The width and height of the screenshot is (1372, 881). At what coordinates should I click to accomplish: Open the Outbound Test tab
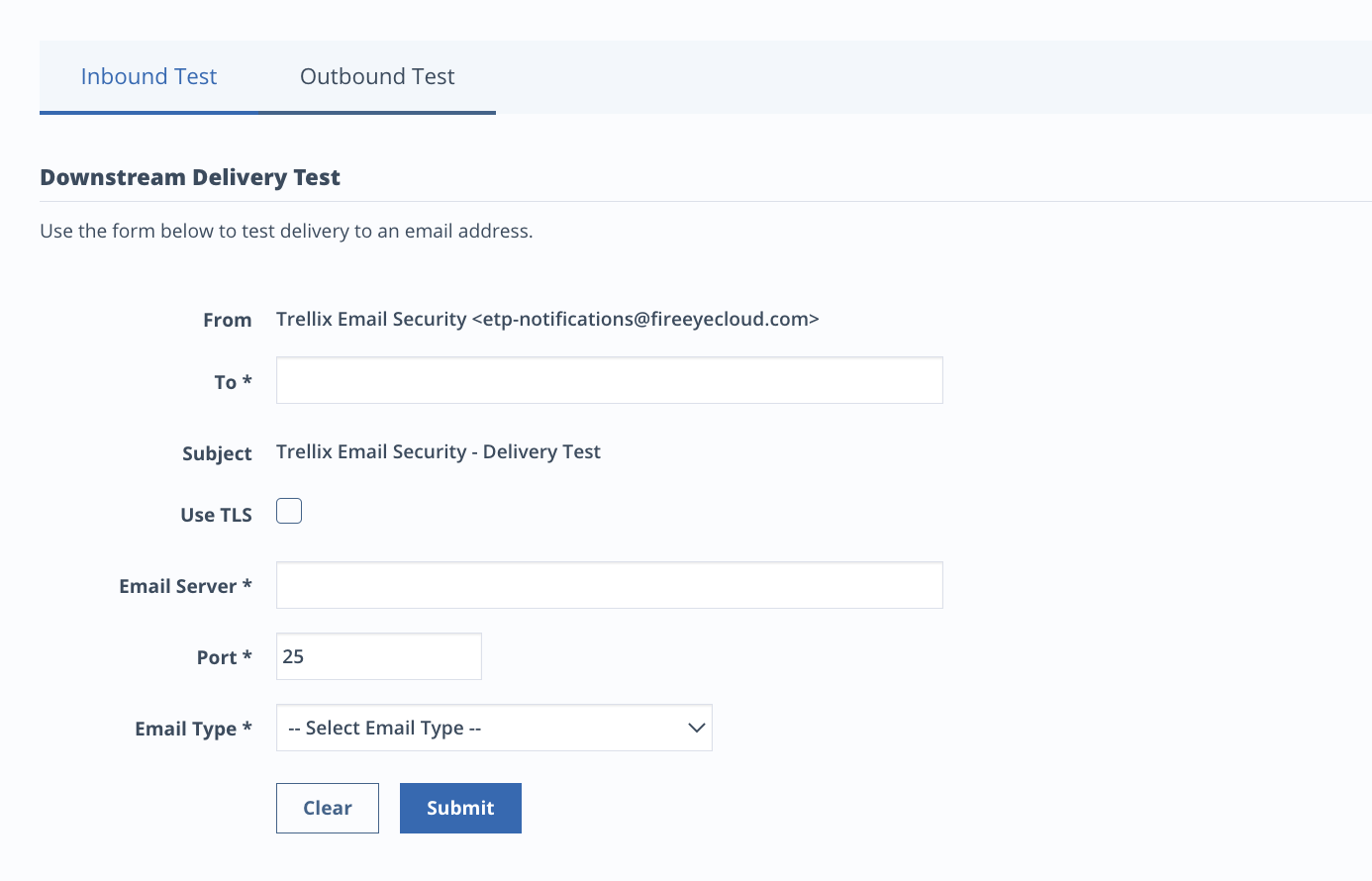click(x=377, y=76)
